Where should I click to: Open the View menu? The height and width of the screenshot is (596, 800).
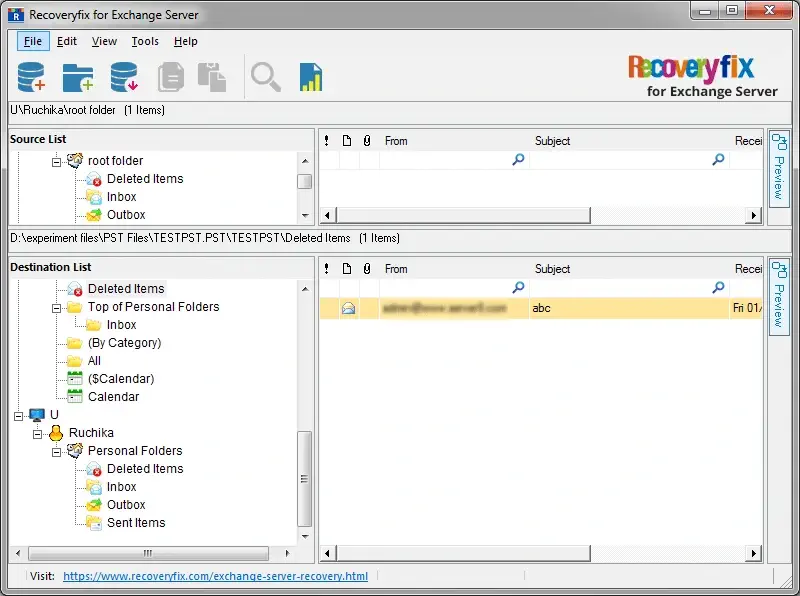(x=104, y=41)
